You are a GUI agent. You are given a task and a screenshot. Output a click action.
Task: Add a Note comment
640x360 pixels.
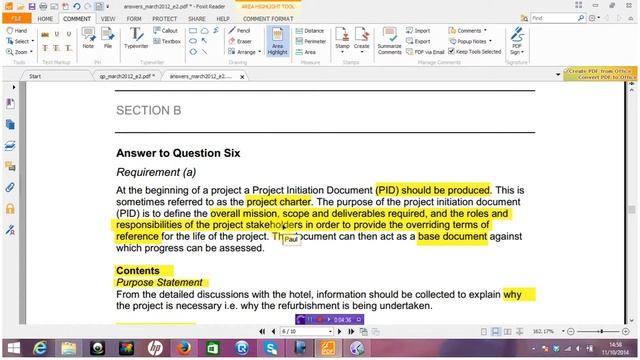tap(88, 38)
